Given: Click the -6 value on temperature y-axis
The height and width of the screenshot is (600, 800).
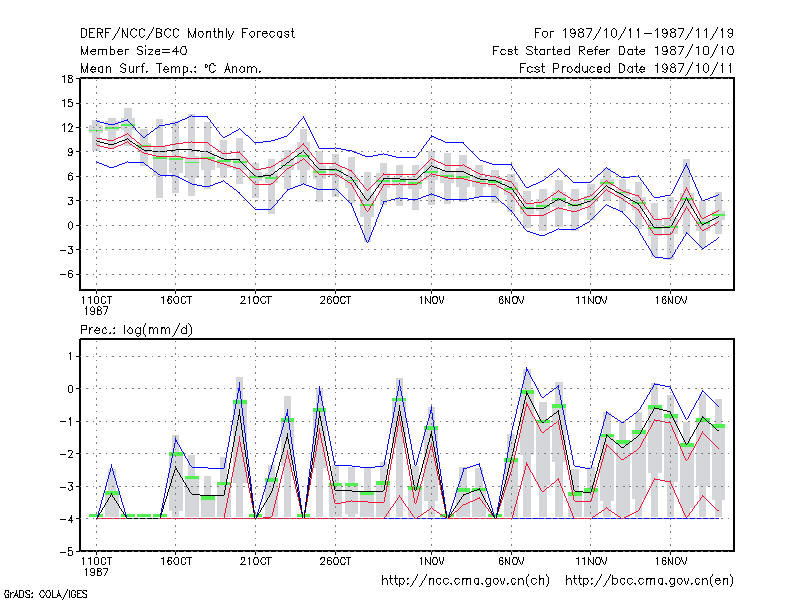Looking at the screenshot, I should [66, 274].
